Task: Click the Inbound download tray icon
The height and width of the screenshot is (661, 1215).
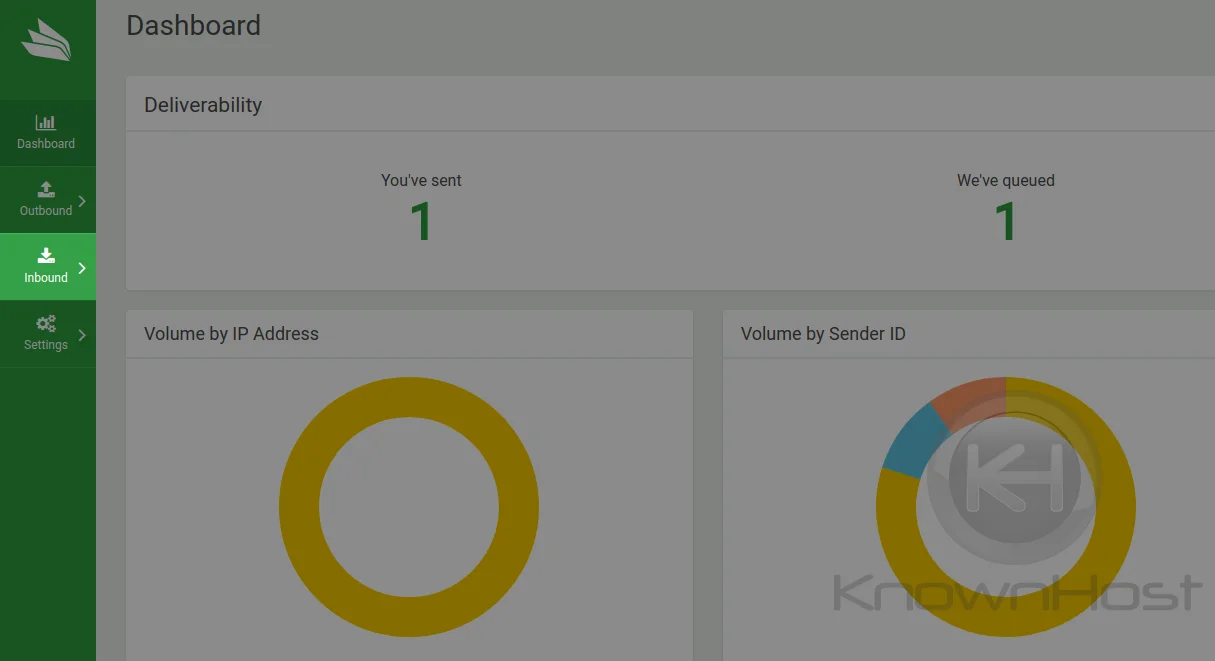Action: [x=46, y=256]
